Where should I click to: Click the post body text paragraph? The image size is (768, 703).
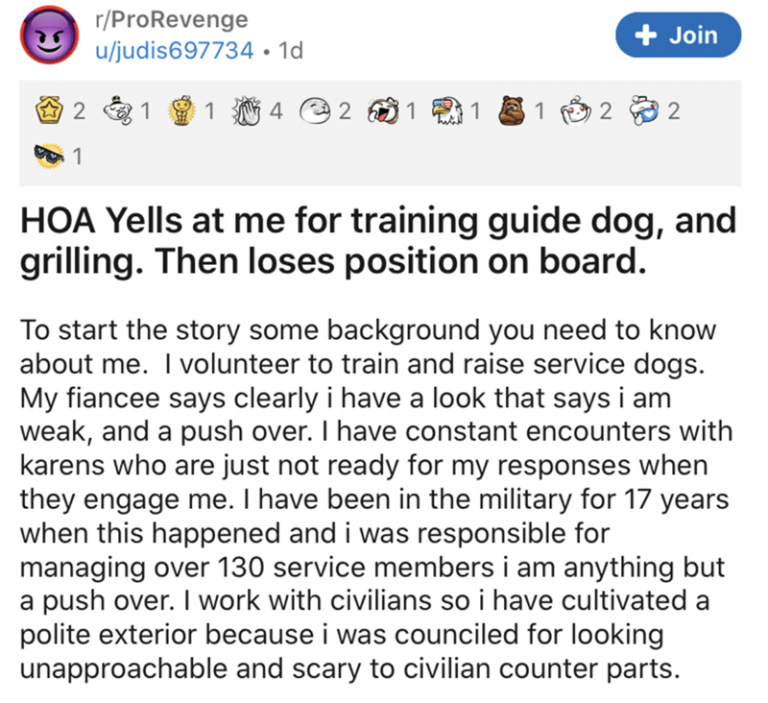(x=376, y=499)
